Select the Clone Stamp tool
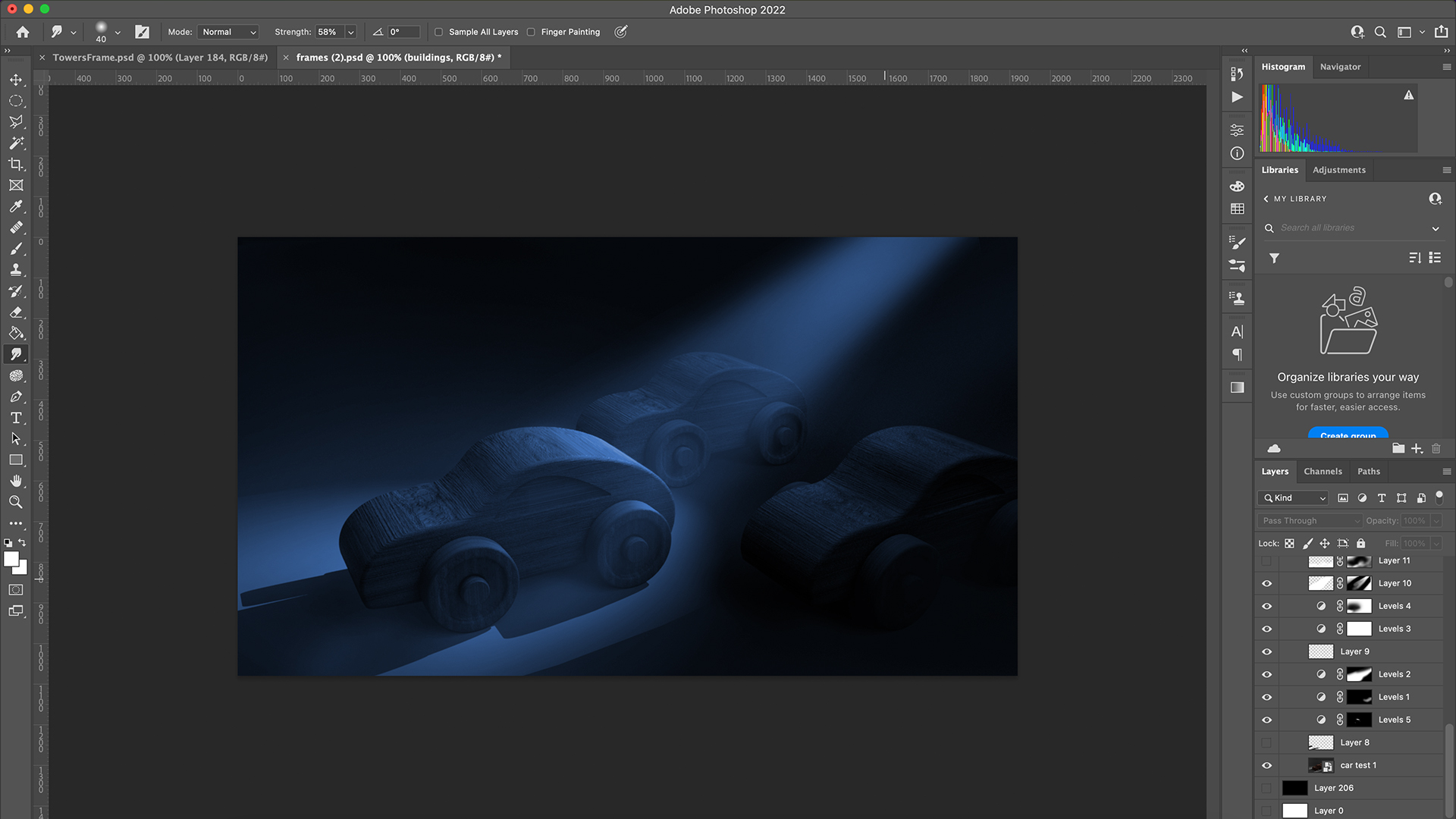The width and height of the screenshot is (1456, 819). (16, 269)
